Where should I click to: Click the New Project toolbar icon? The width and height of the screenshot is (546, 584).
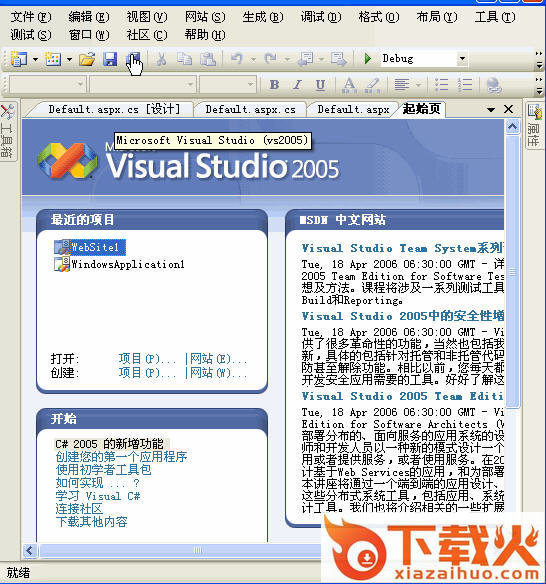pyautogui.click(x=19, y=59)
